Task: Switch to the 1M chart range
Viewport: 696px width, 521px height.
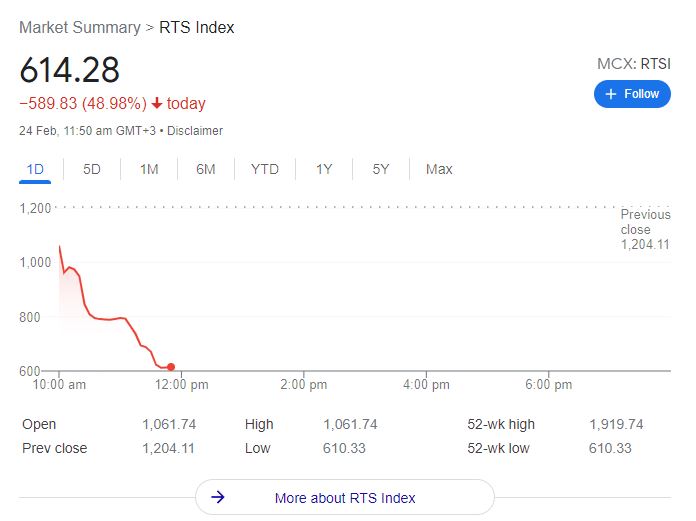Action: point(149,169)
